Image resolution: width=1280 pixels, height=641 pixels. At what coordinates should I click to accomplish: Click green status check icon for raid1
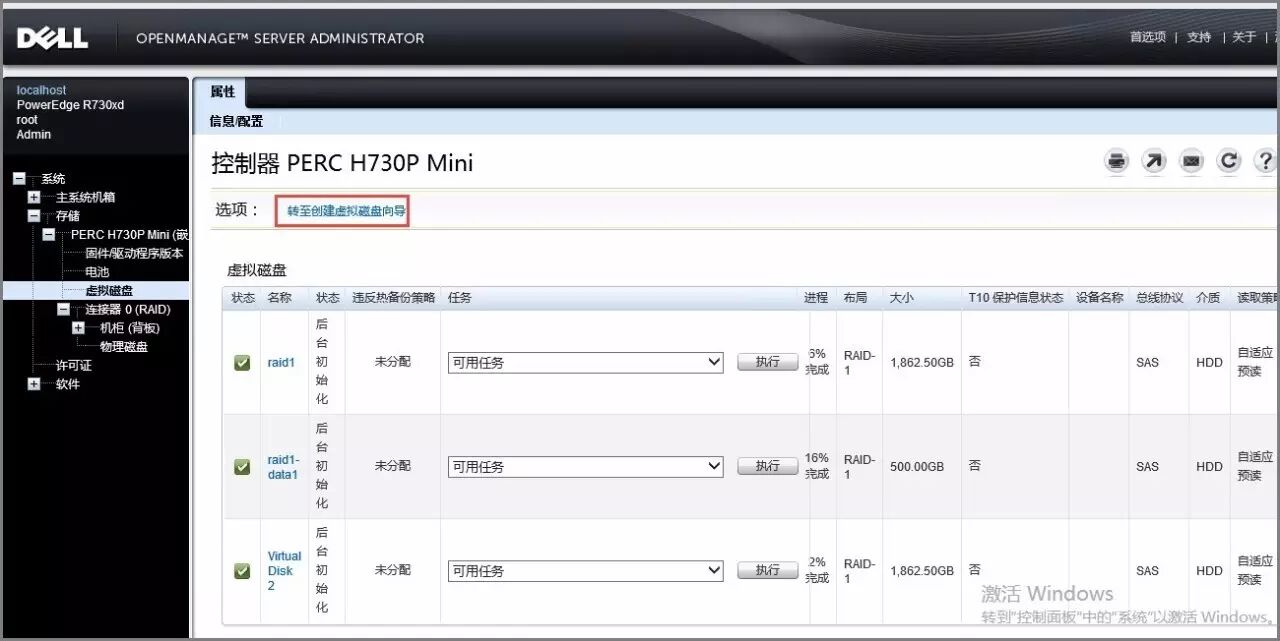242,363
